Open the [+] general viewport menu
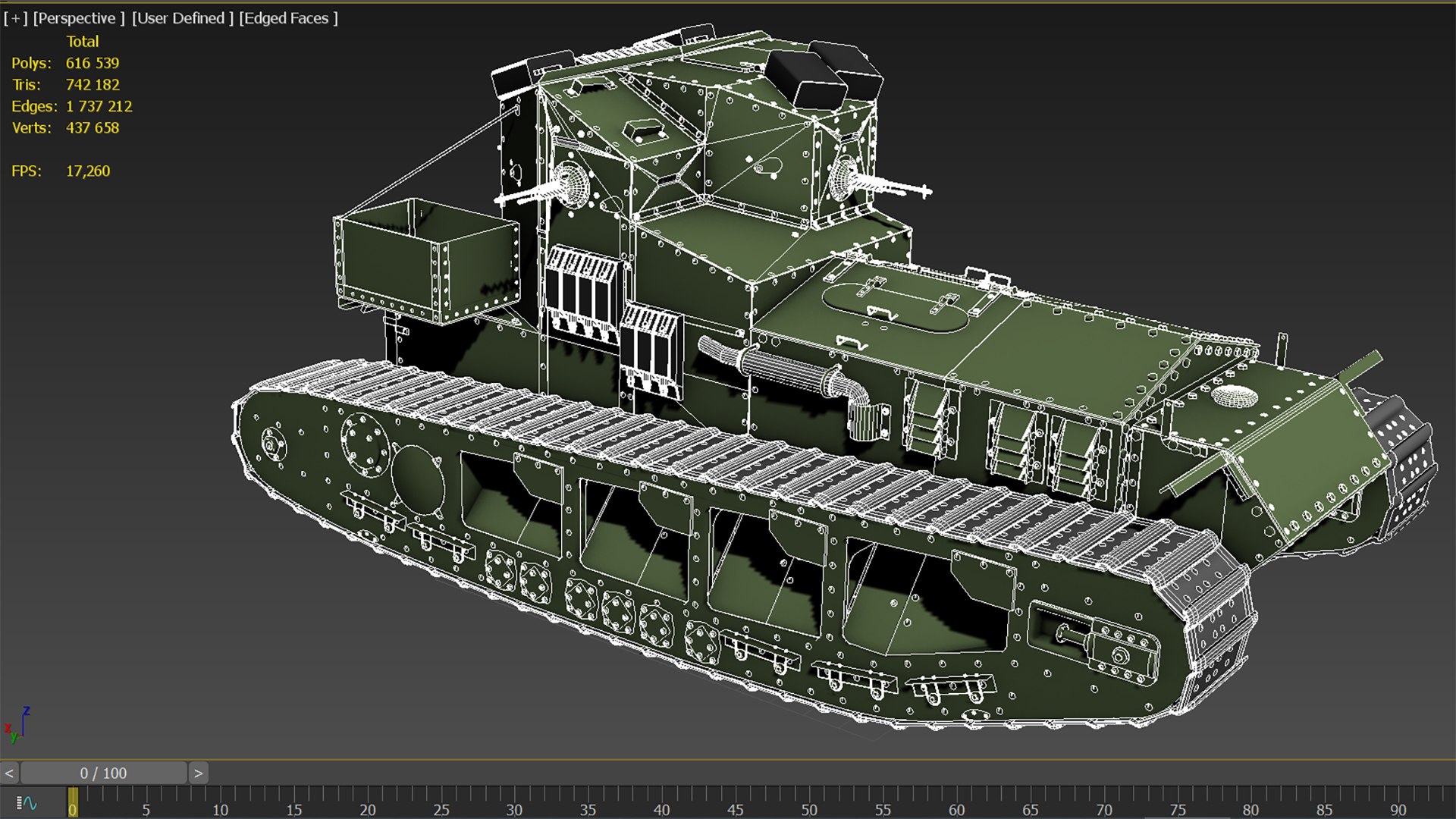This screenshot has height=819, width=1456. pyautogui.click(x=15, y=18)
